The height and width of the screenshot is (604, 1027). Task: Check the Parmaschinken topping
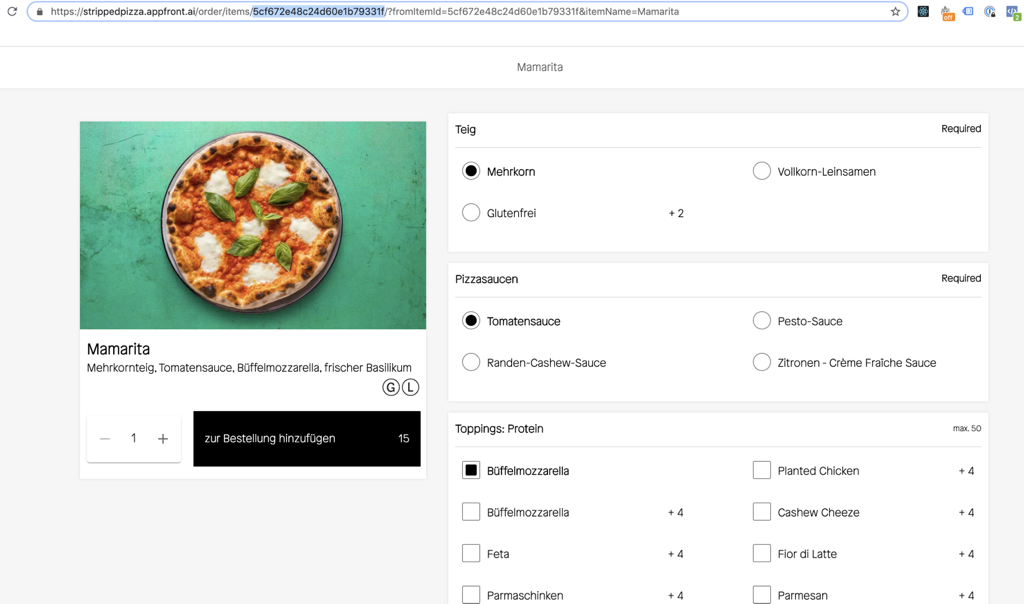click(x=471, y=595)
